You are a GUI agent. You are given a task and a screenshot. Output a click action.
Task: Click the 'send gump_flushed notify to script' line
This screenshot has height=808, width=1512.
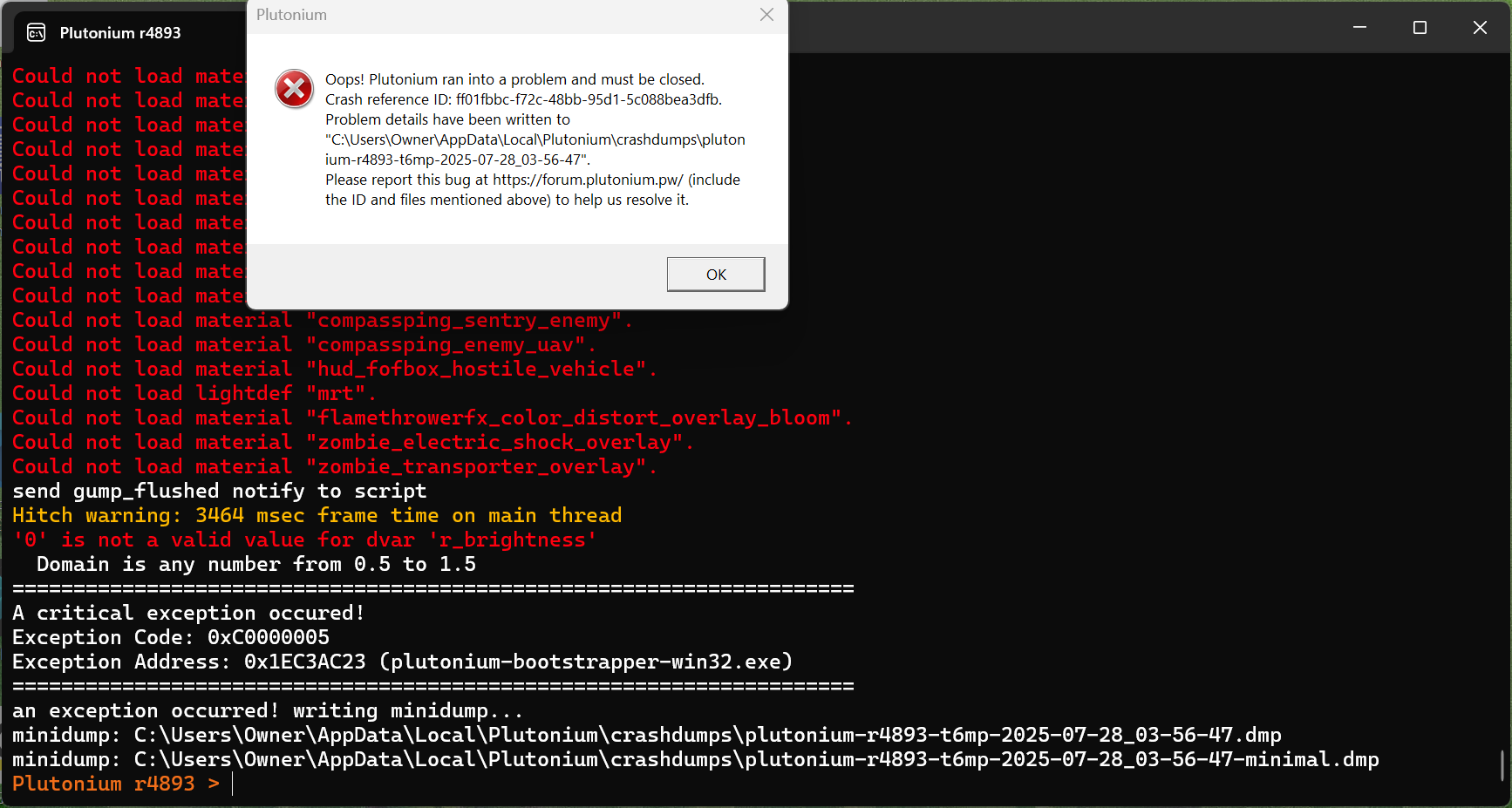coord(220,491)
